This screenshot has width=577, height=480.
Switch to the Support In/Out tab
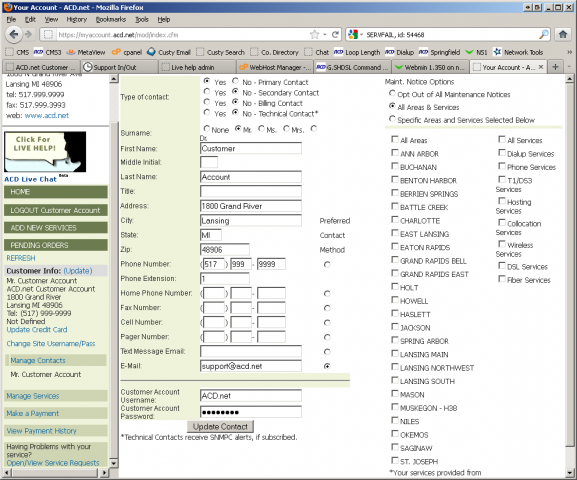point(118,67)
